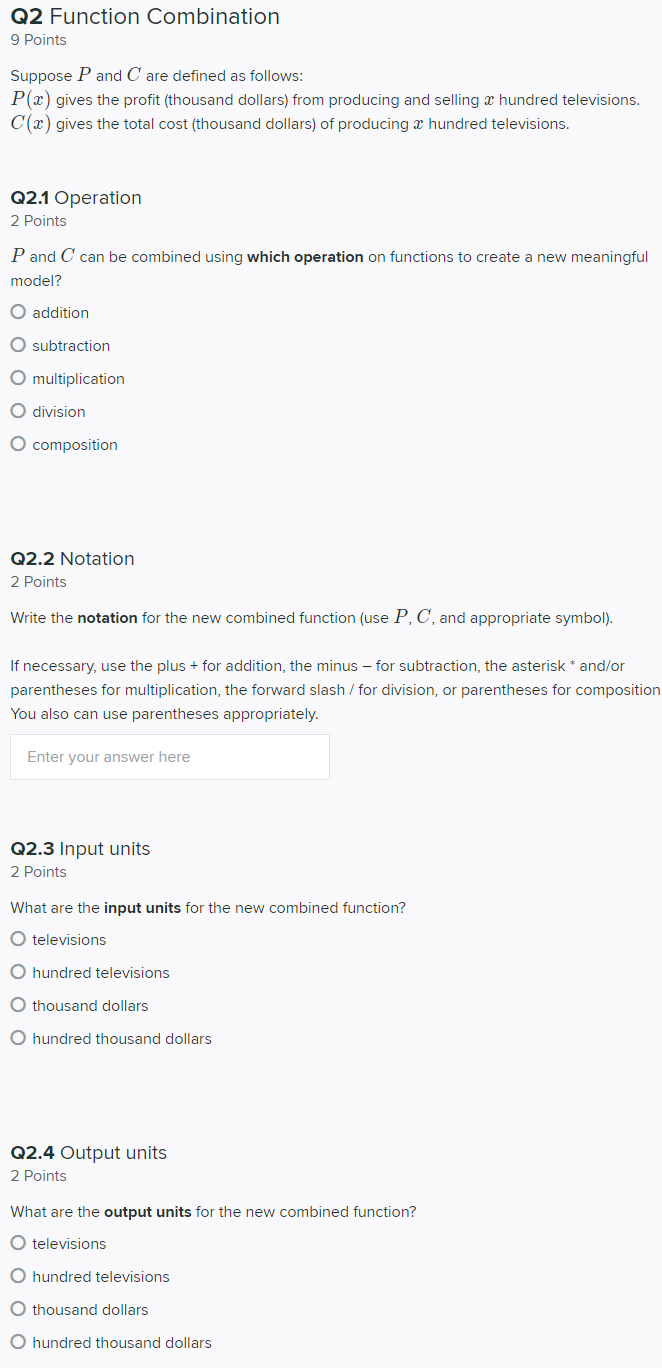662x1368 pixels.
Task: Click the 9 Points label under Q2
Action: 38,40
